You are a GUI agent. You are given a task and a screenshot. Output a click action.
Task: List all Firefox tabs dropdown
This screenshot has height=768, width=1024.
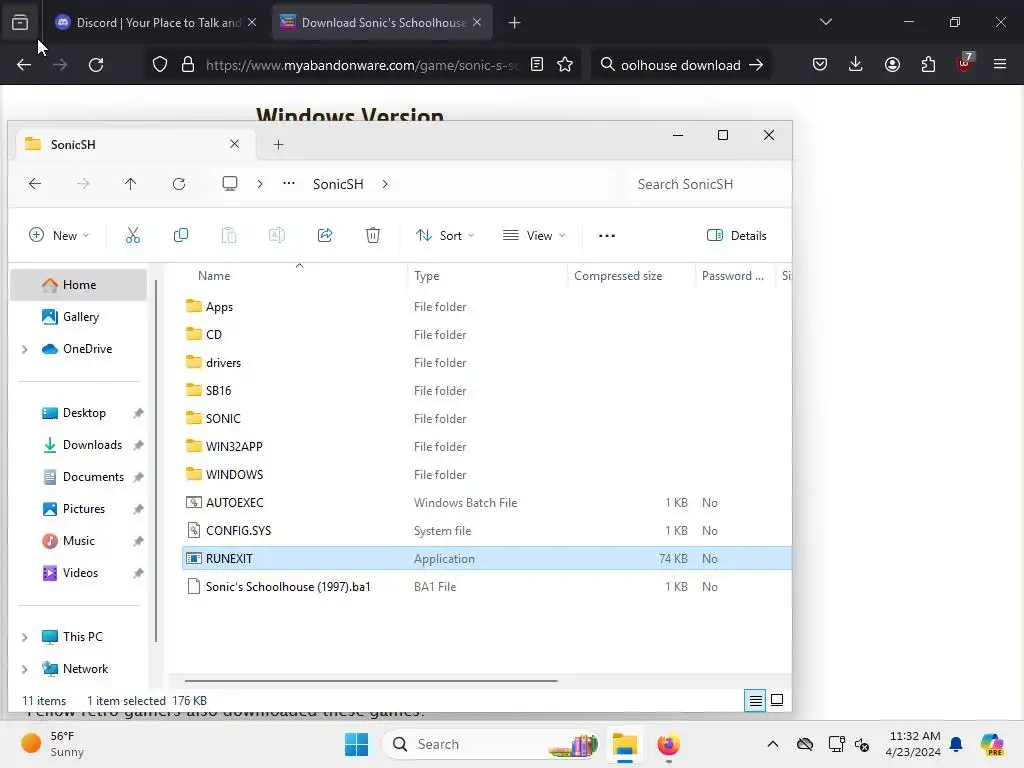(x=825, y=22)
